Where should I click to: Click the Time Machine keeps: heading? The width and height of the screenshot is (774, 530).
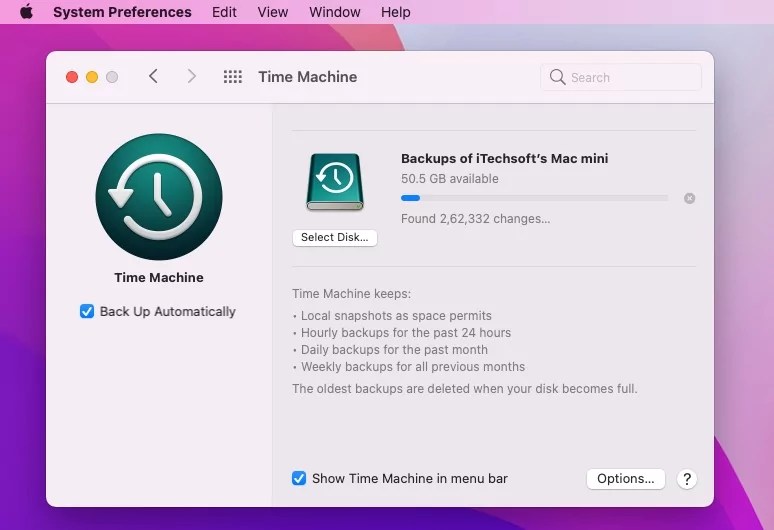tap(351, 294)
